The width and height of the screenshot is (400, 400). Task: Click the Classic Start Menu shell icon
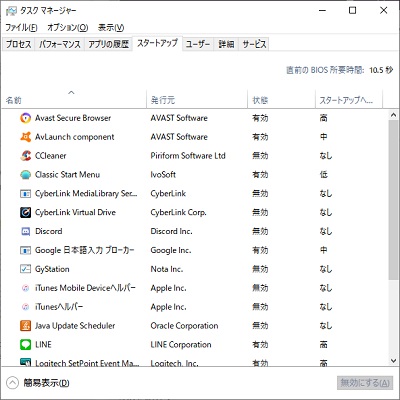25,175
